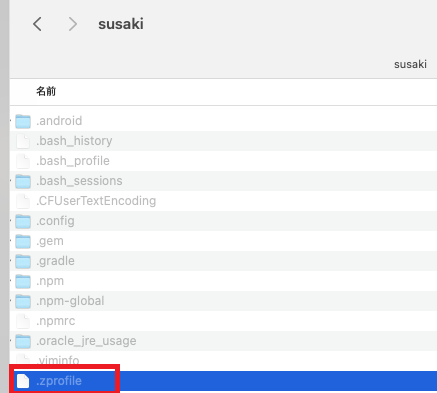Click the .bash_sessions folder icon
The height and width of the screenshot is (393, 437).
23,181
